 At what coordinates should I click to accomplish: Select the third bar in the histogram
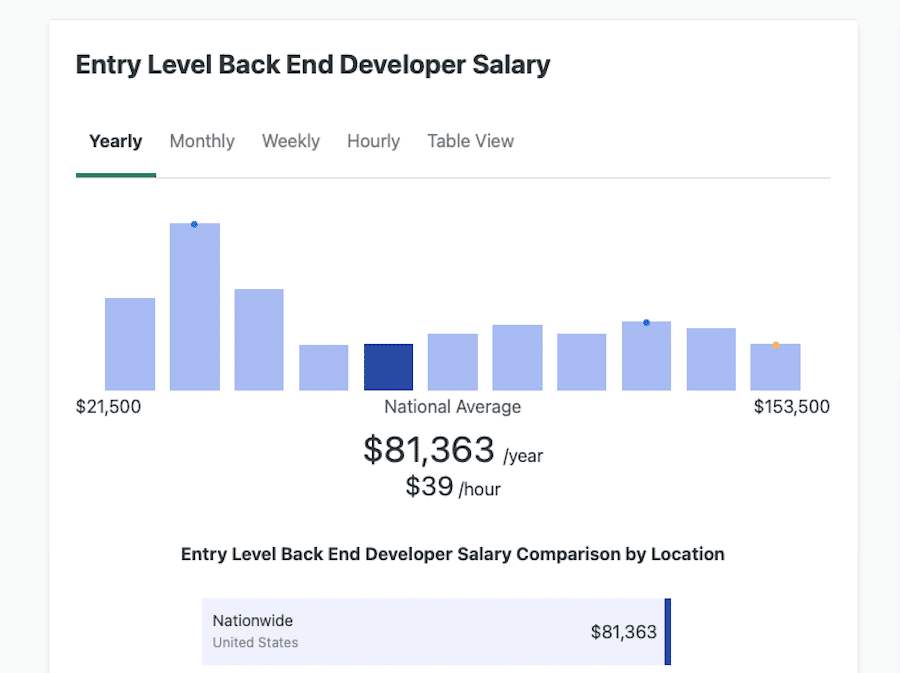[258, 338]
